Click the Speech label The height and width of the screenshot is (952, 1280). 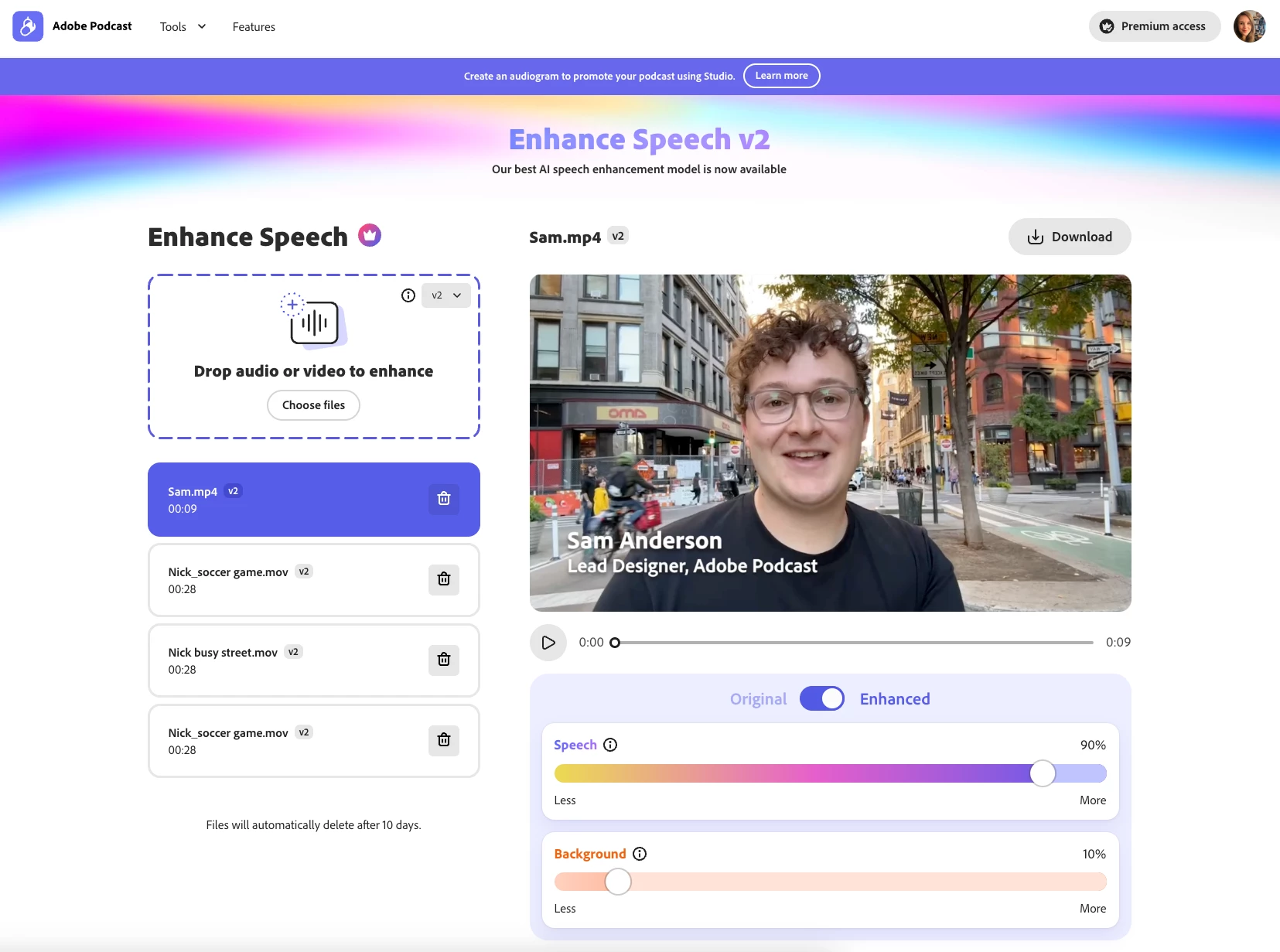[x=575, y=745]
